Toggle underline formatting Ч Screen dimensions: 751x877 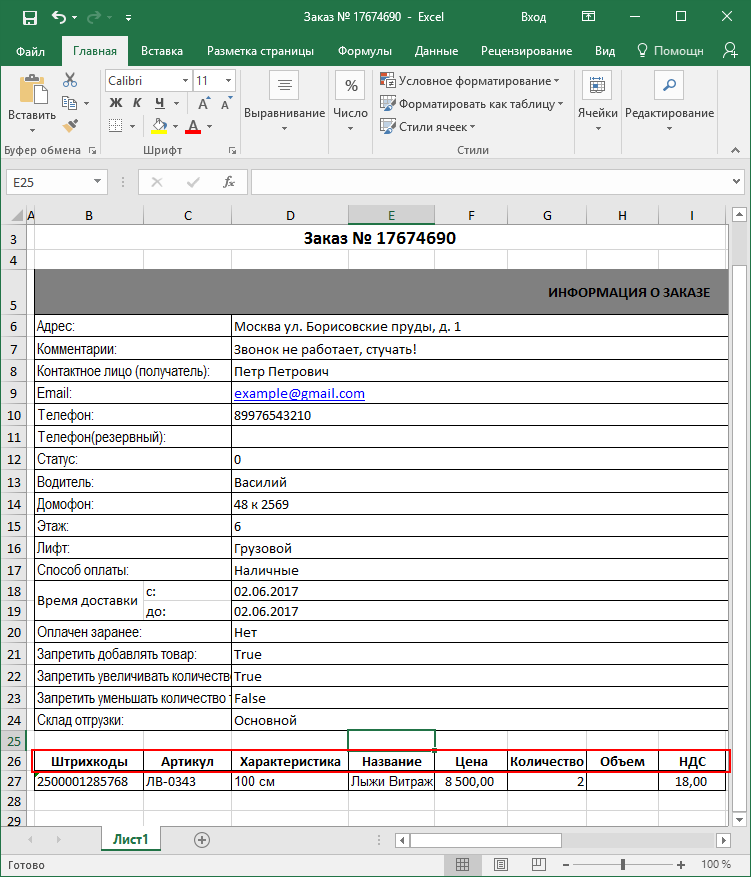pyautogui.click(x=160, y=103)
